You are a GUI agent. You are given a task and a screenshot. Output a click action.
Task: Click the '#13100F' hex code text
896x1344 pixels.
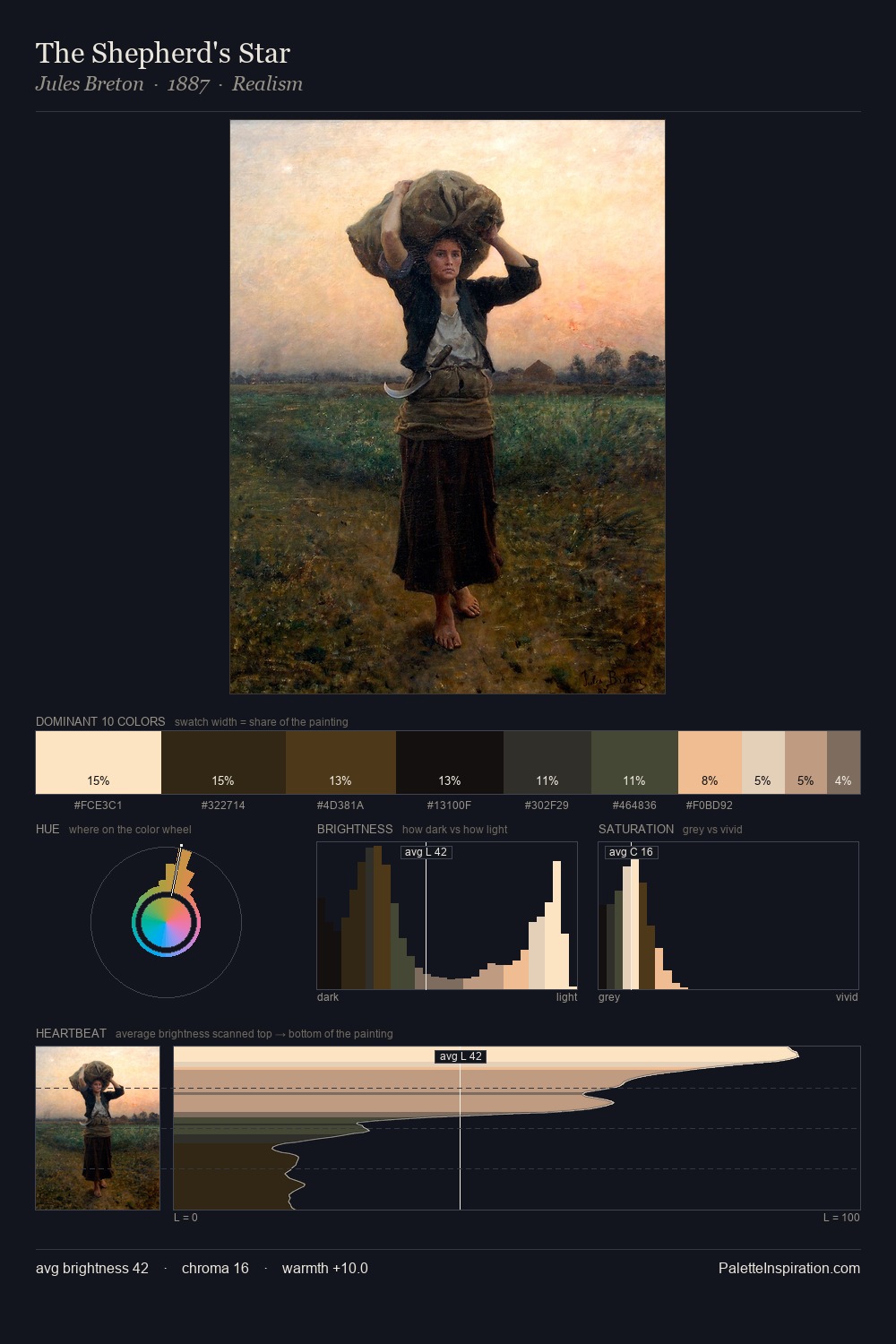coord(450,806)
